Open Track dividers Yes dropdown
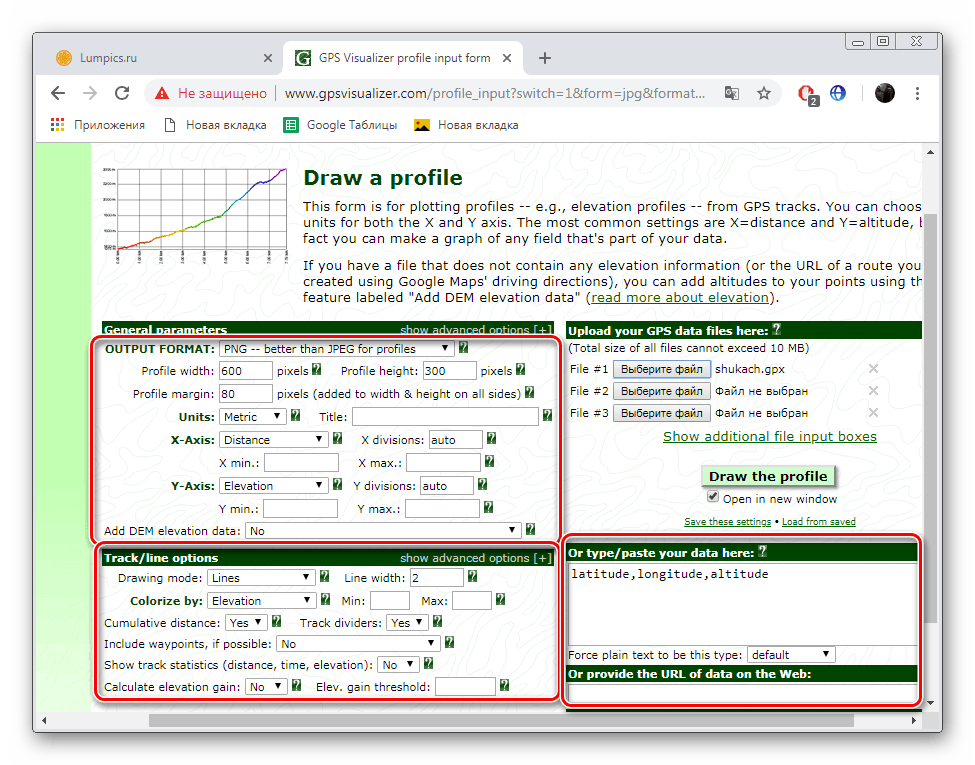 (x=407, y=623)
